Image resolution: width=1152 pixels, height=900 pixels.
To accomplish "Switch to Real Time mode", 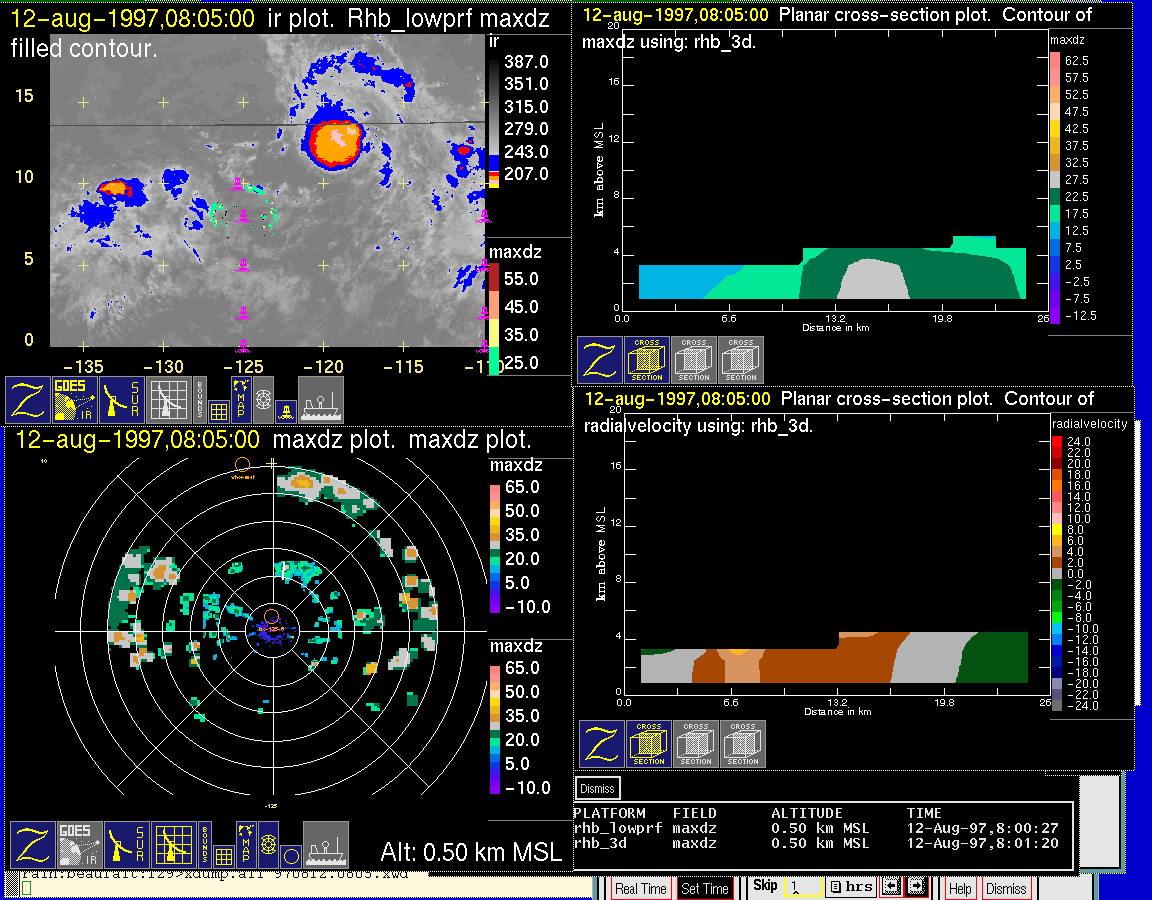I will (640, 888).
